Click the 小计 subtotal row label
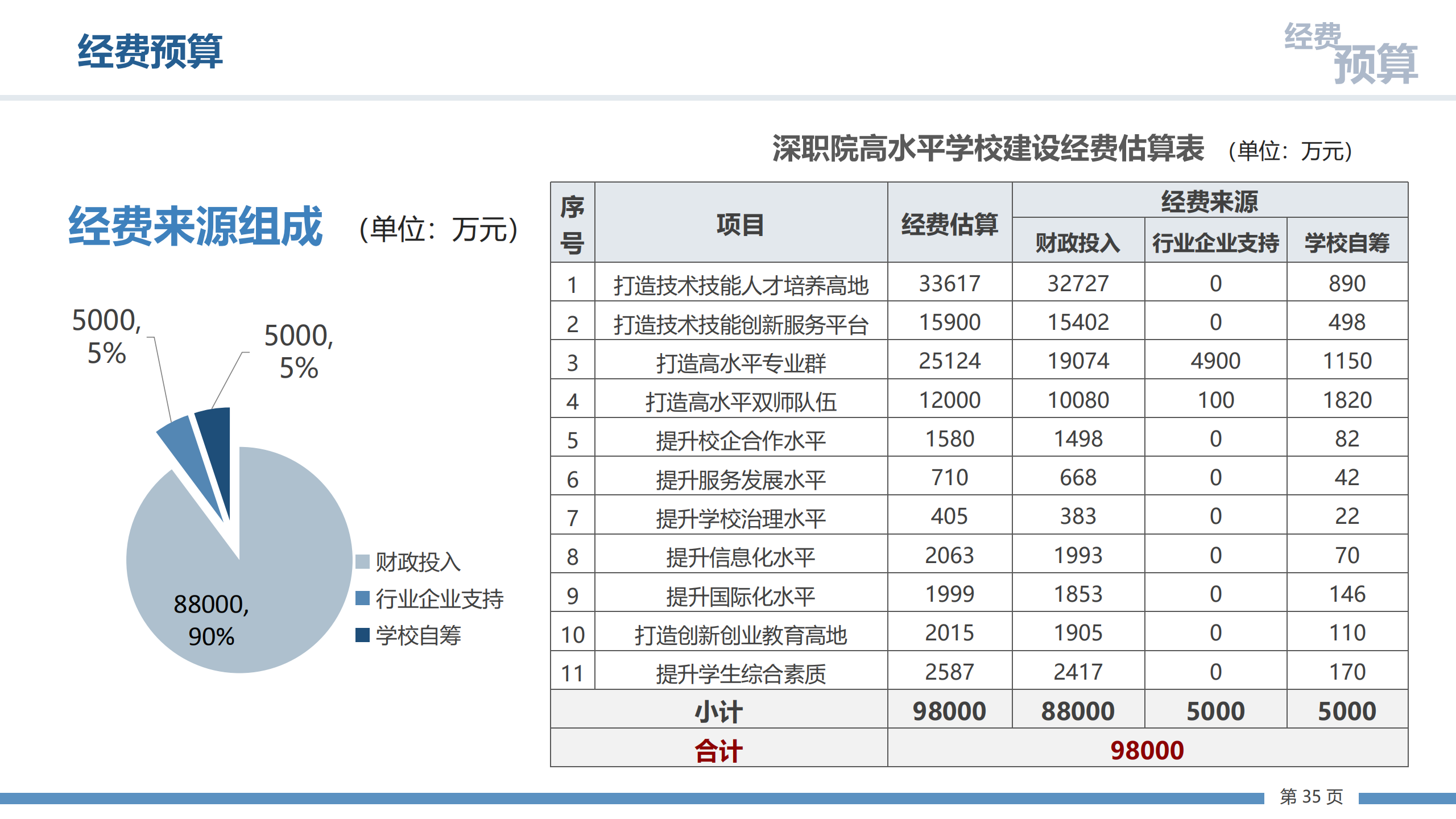 [718, 712]
